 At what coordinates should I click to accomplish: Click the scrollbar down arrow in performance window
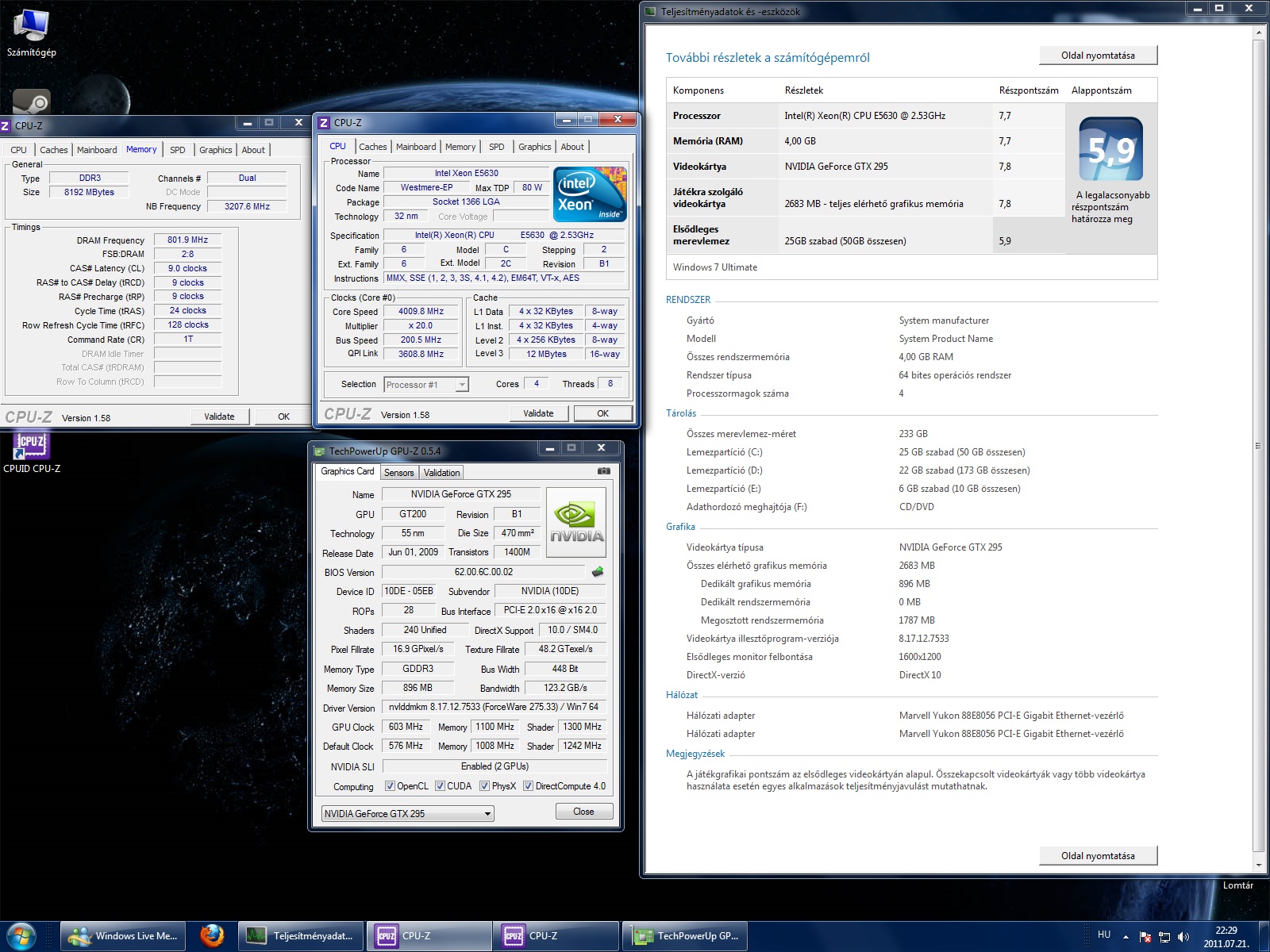(x=1258, y=865)
